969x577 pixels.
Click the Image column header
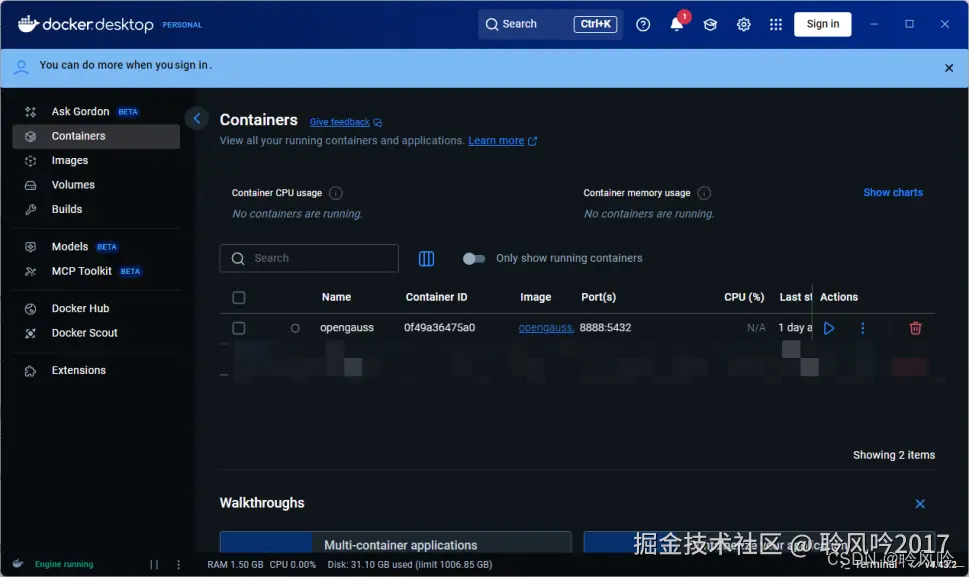[535, 297]
